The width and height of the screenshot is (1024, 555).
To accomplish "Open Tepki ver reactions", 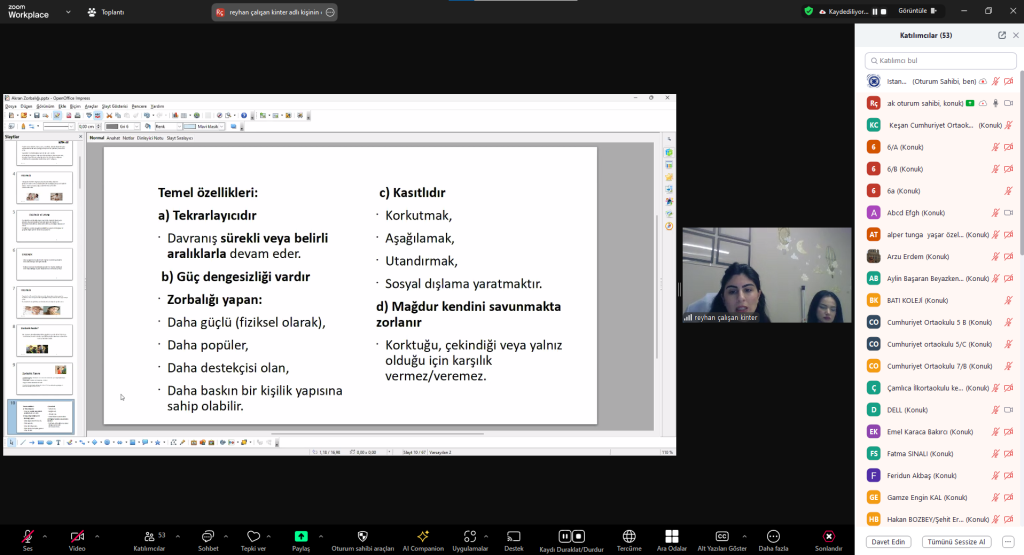I will point(253,537).
